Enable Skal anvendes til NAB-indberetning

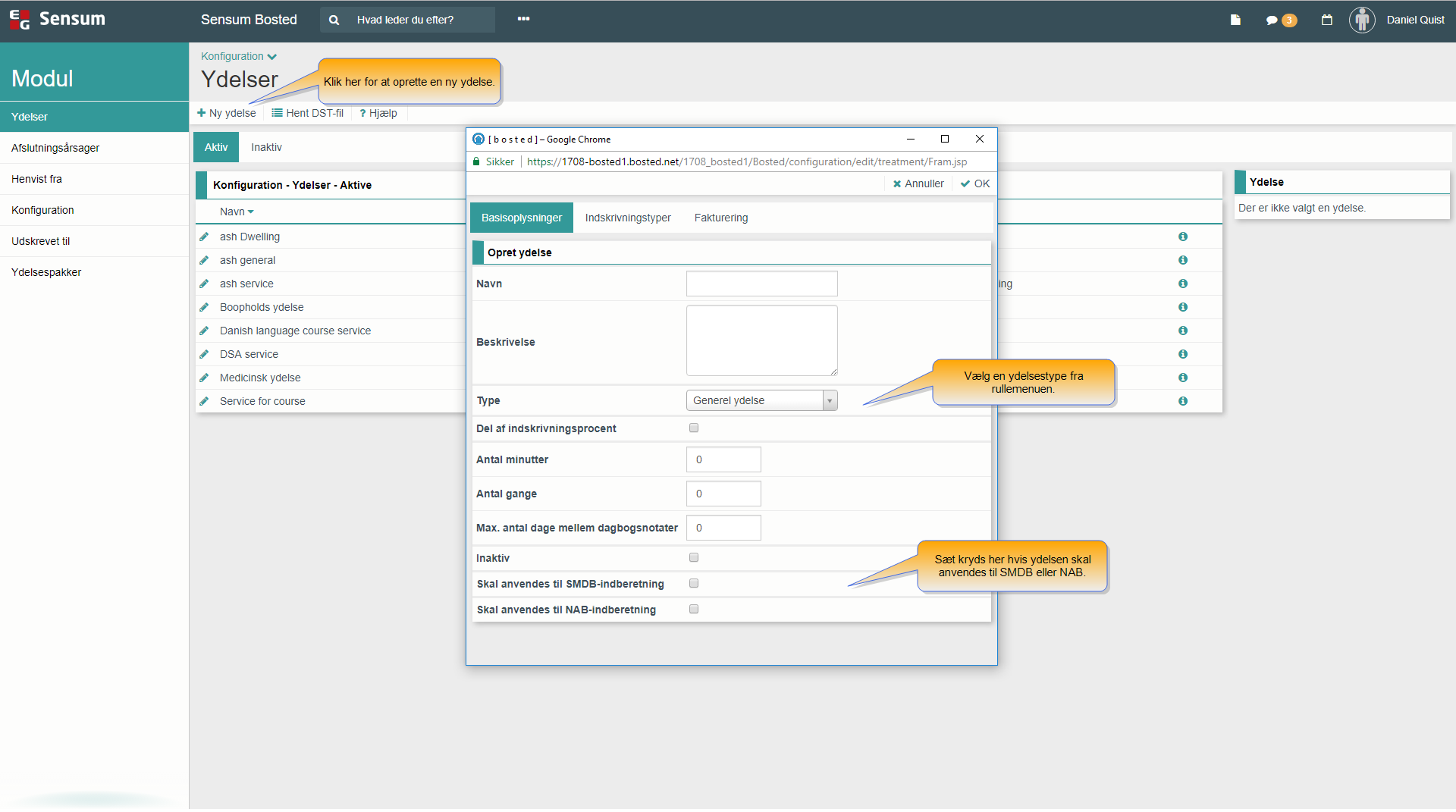point(694,609)
